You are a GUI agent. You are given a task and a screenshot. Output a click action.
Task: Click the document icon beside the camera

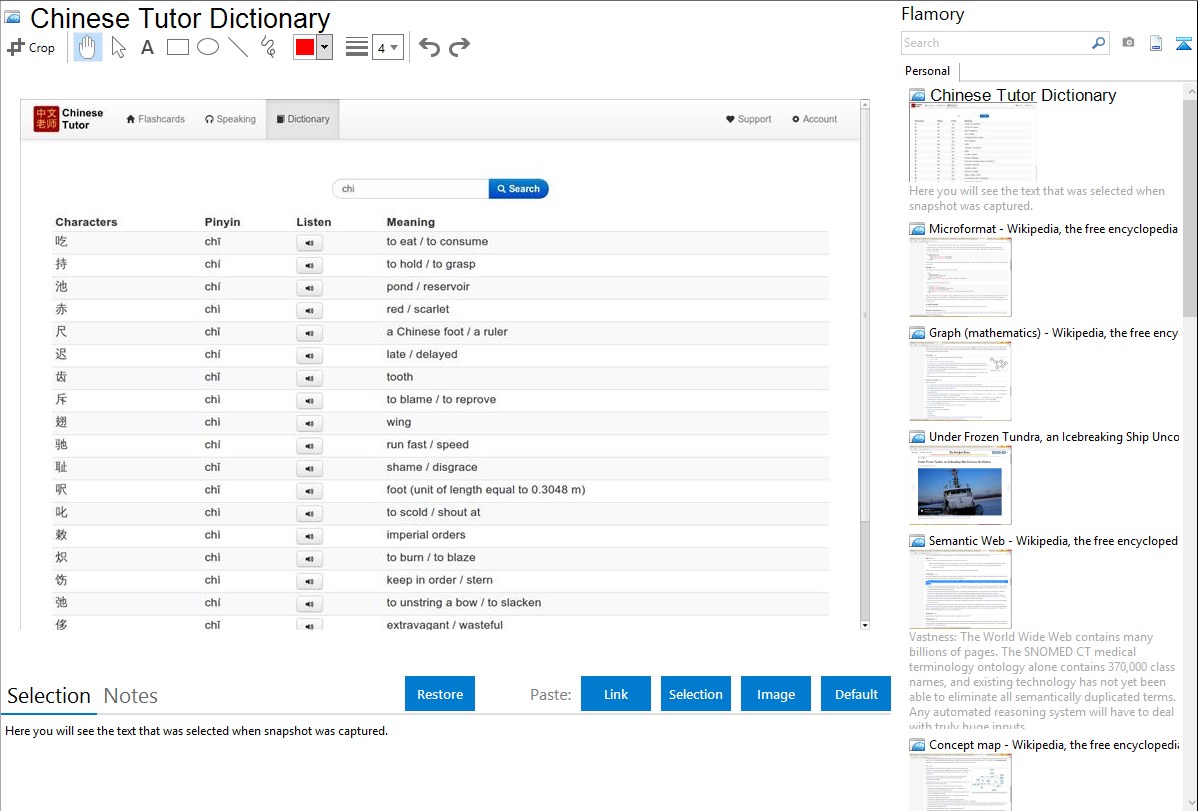(1156, 43)
